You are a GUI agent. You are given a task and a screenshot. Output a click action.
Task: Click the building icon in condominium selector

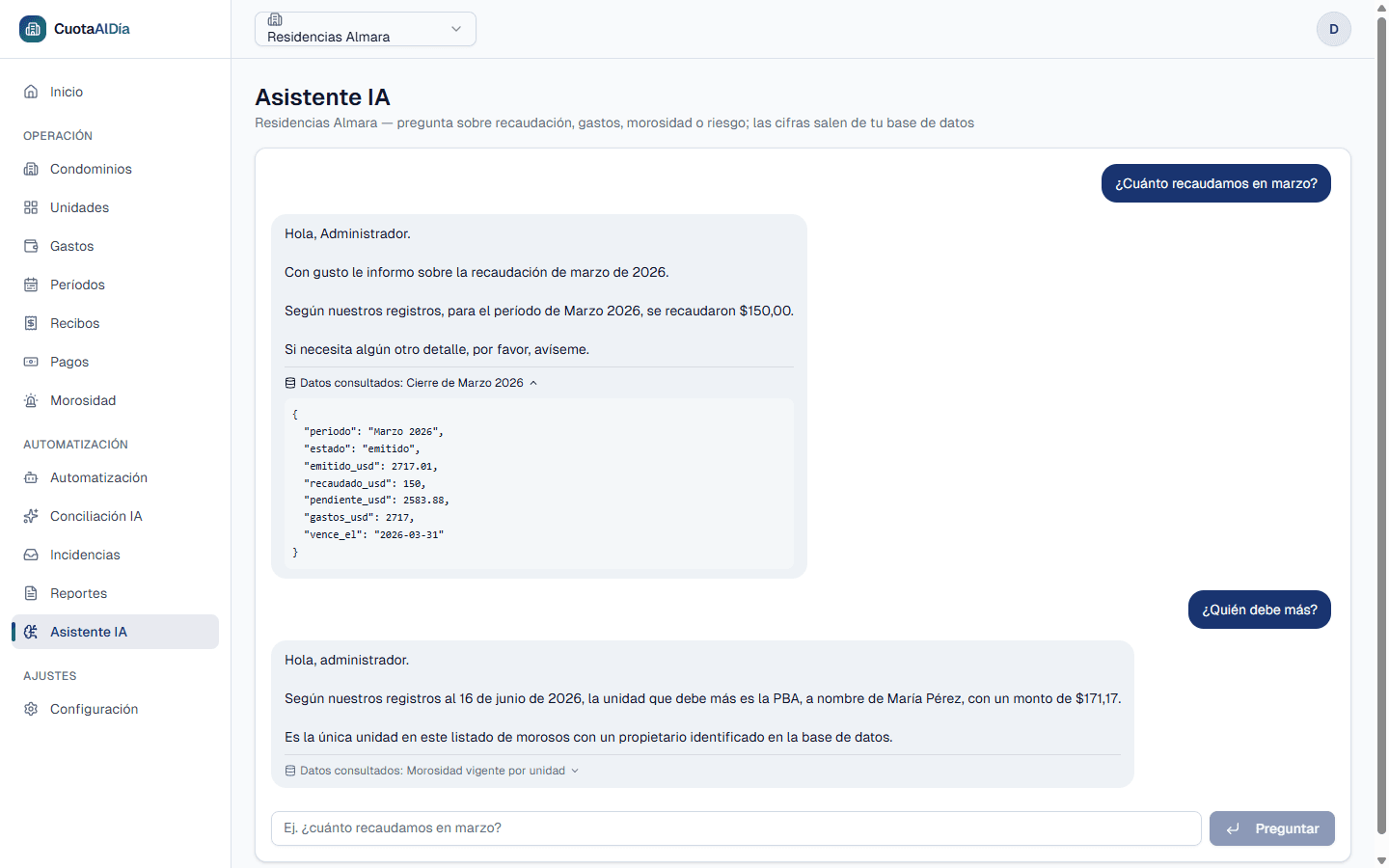pos(275,19)
